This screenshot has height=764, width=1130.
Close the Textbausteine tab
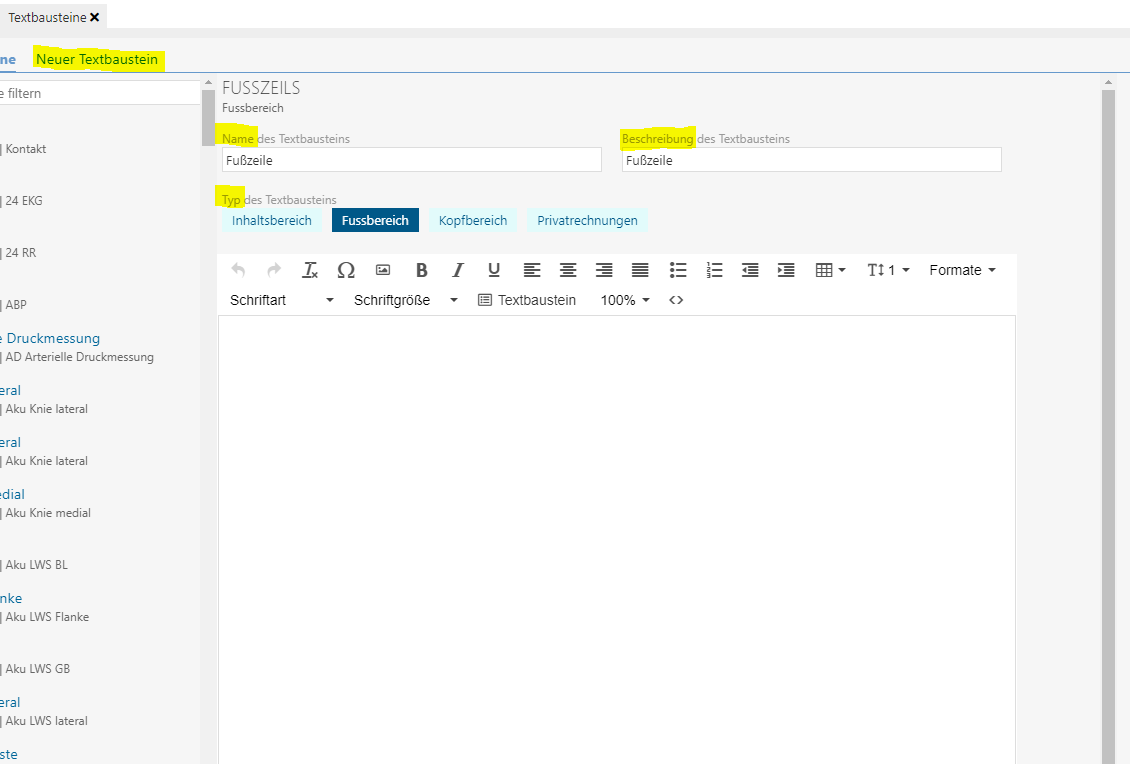pos(95,17)
